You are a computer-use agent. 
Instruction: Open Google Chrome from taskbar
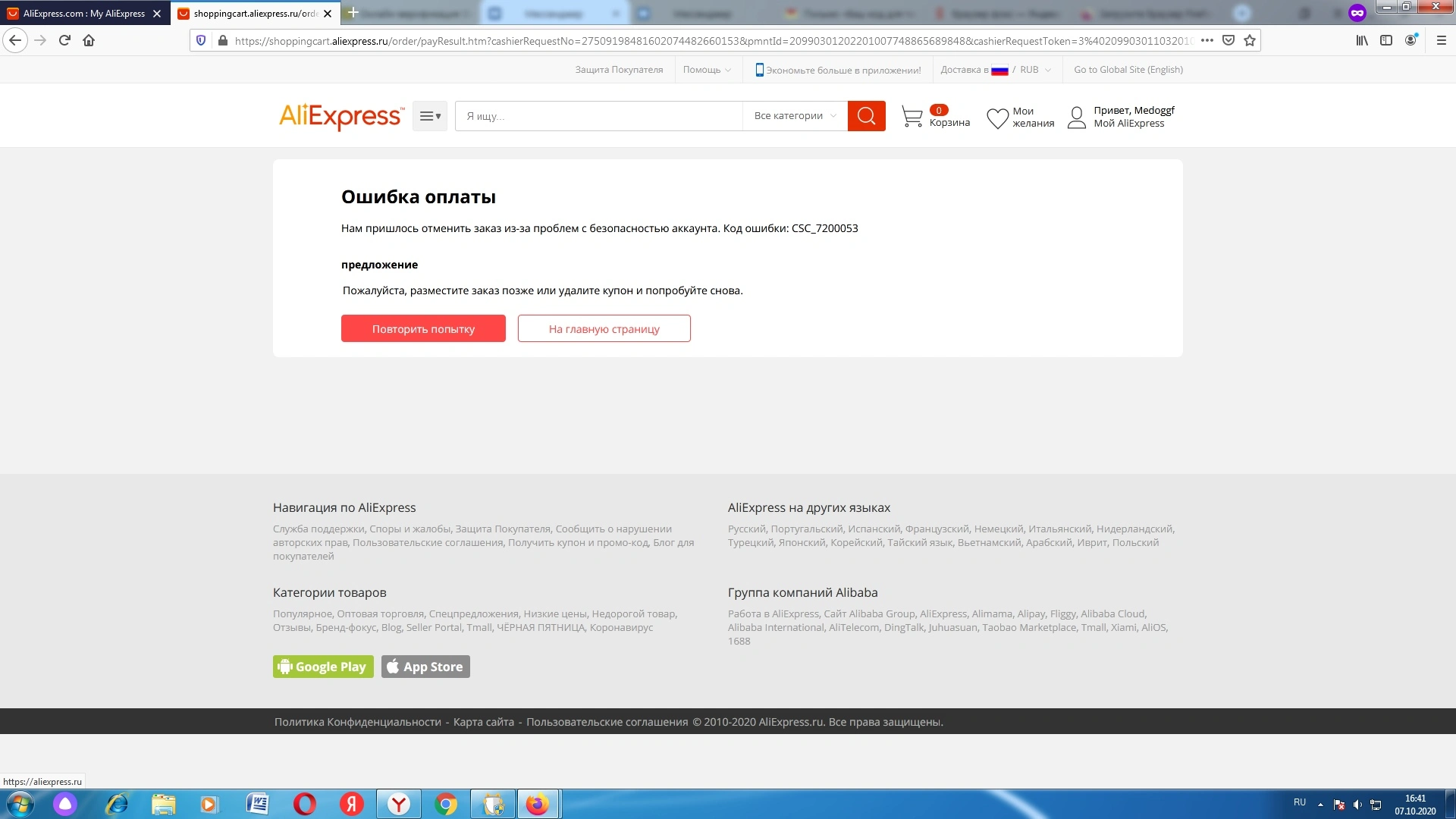click(446, 804)
